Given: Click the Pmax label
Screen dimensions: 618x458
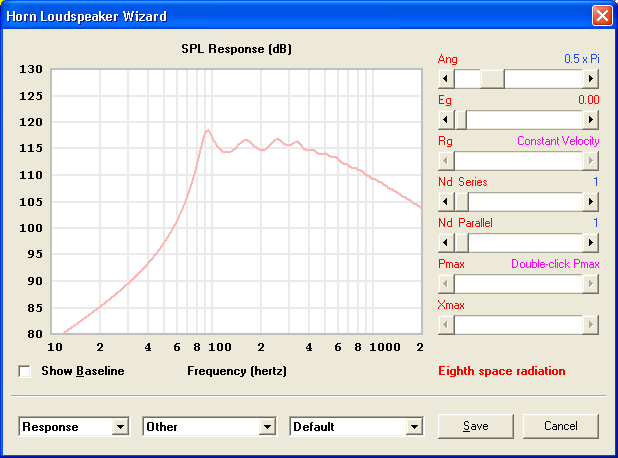Looking at the screenshot, I should pyautogui.click(x=451, y=264).
